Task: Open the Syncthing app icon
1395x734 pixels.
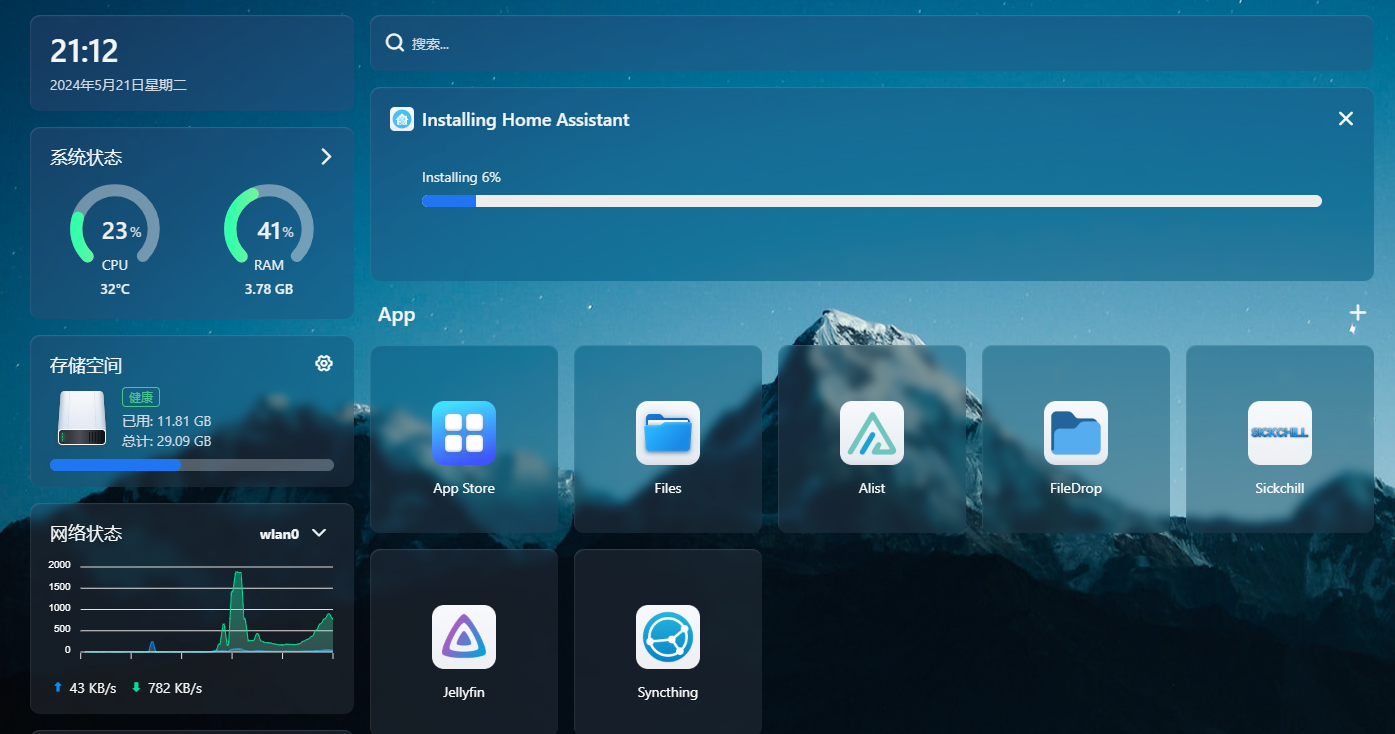Action: point(668,637)
